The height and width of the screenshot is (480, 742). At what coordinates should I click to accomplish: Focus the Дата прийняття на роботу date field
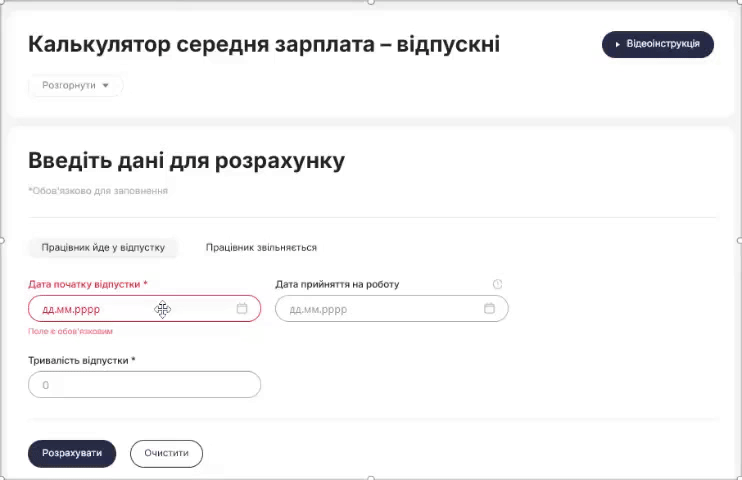pyautogui.click(x=392, y=309)
